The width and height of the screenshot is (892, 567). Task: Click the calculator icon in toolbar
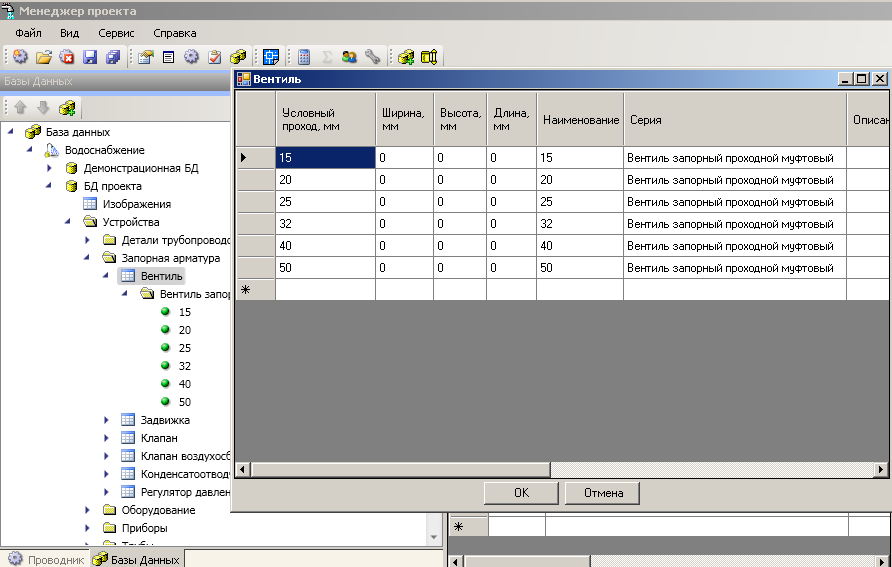coord(304,57)
